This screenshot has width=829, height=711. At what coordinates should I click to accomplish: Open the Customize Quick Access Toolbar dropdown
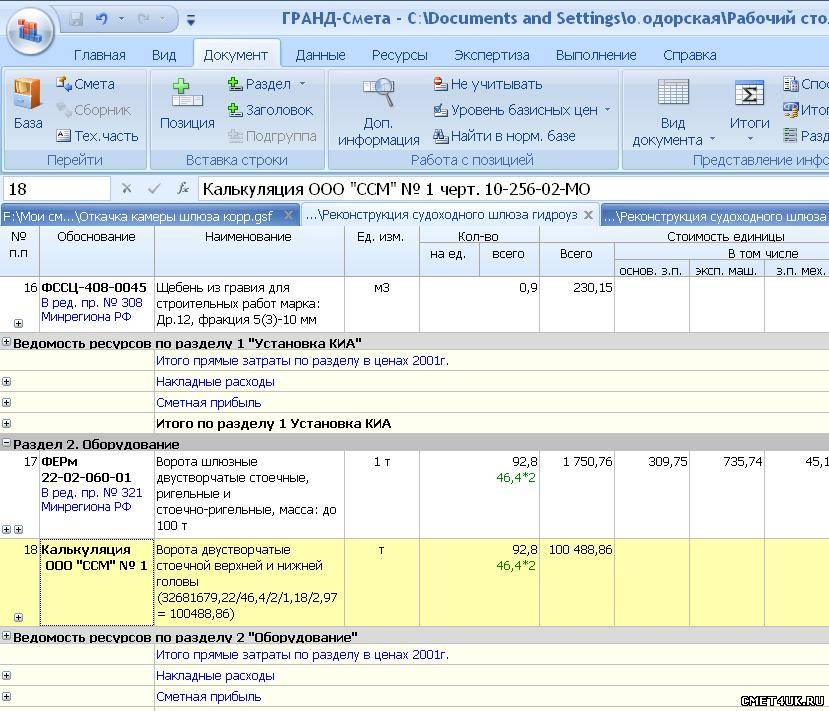tap(191, 20)
